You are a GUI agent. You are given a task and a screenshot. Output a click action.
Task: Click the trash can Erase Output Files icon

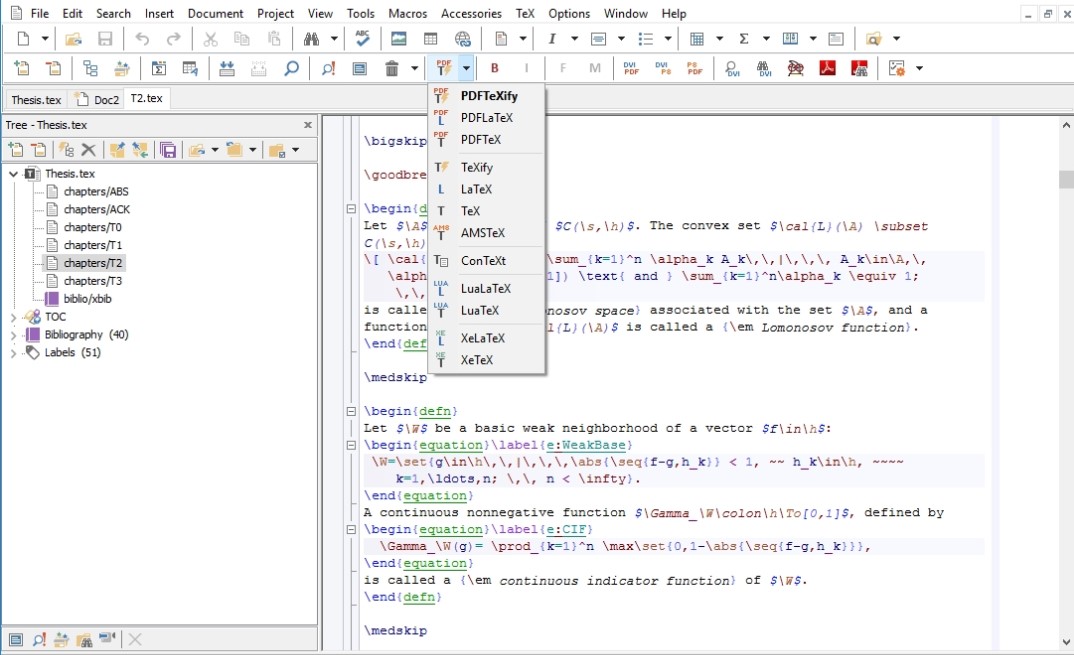tap(390, 68)
